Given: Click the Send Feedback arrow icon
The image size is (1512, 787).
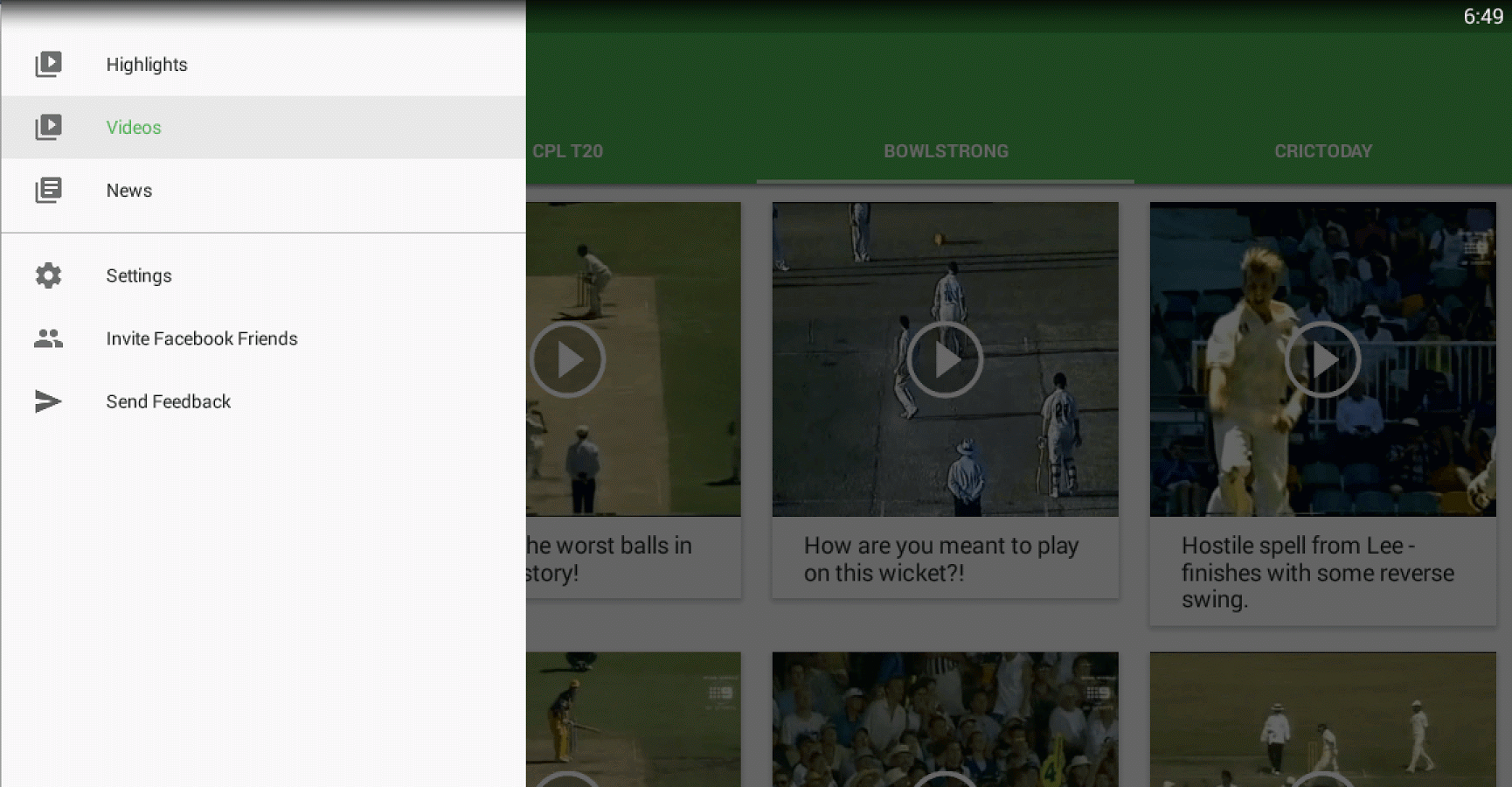Looking at the screenshot, I should pos(48,401).
